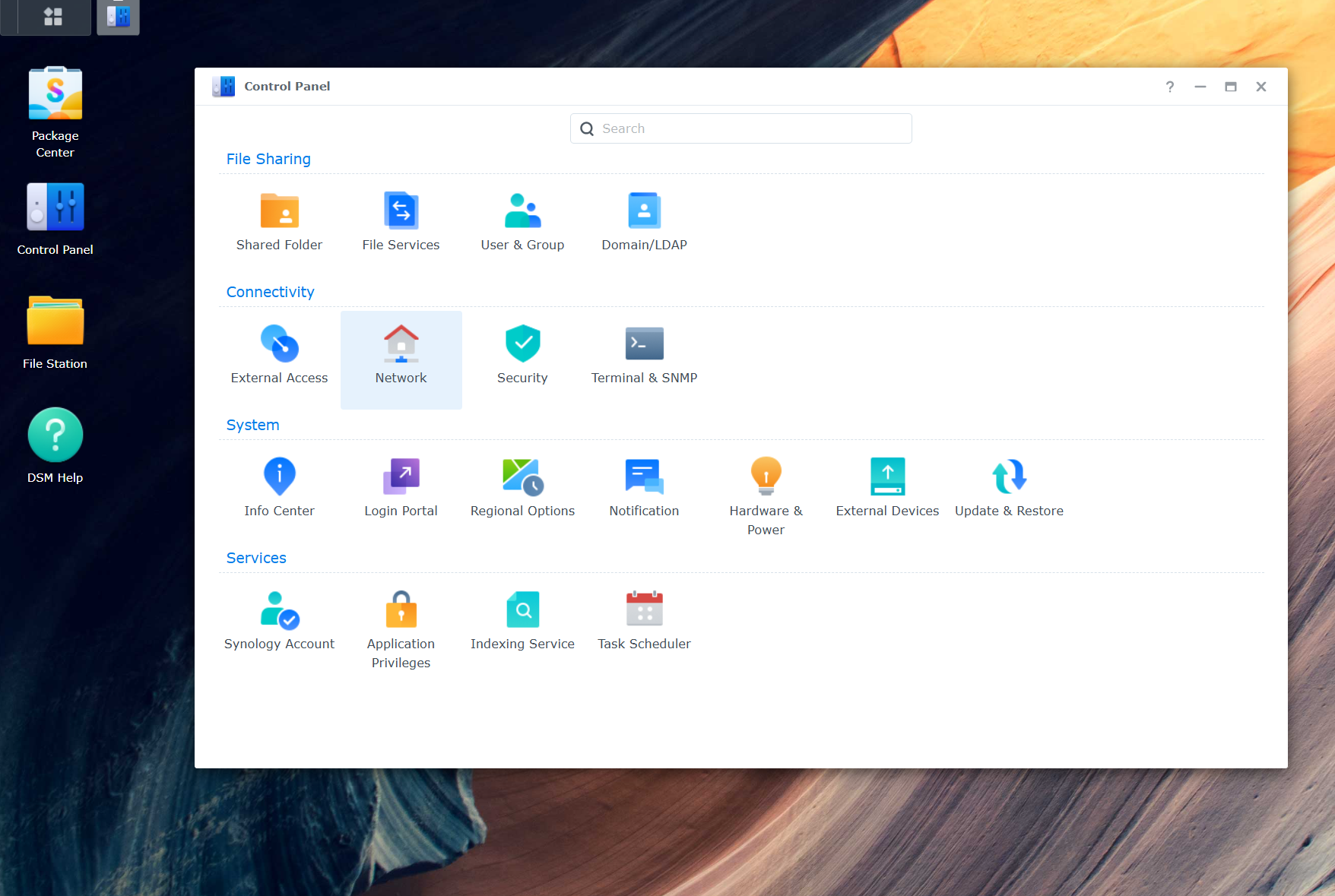The height and width of the screenshot is (896, 1335).
Task: Open the Main Menu grid in taskbar
Action: (53, 17)
